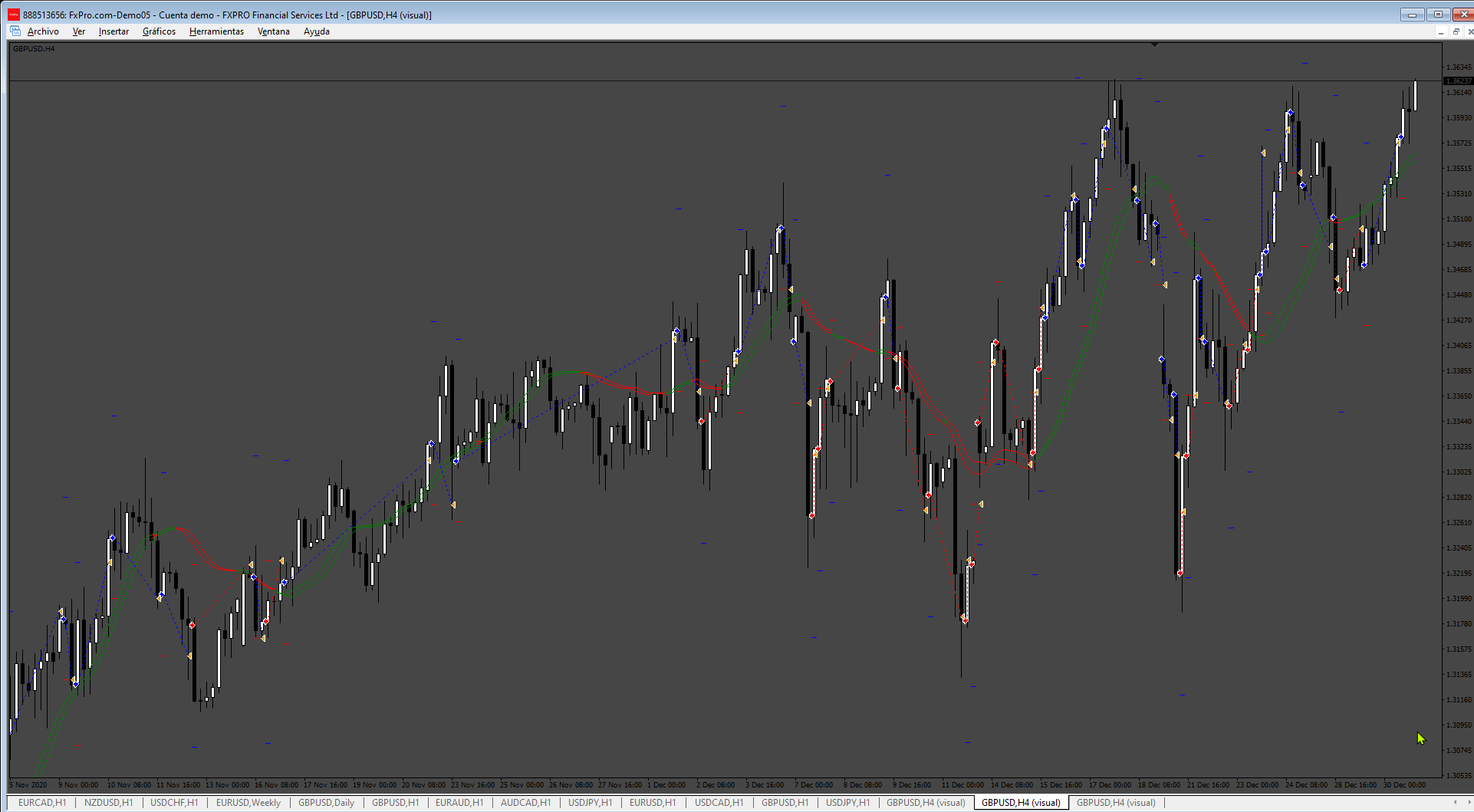This screenshot has height=812, width=1474.
Task: Open the GBPUSD,Daily chart tab
Action: 327,803
